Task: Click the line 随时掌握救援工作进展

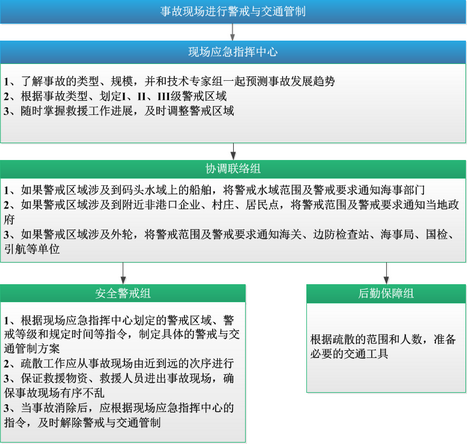Action: pyautogui.click(x=119, y=111)
